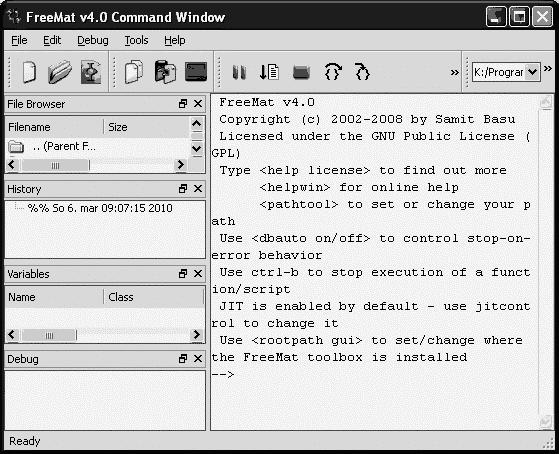Image resolution: width=559 pixels, height=454 pixels.
Task: Click File Browser scroll down arrow
Action: click(x=197, y=148)
